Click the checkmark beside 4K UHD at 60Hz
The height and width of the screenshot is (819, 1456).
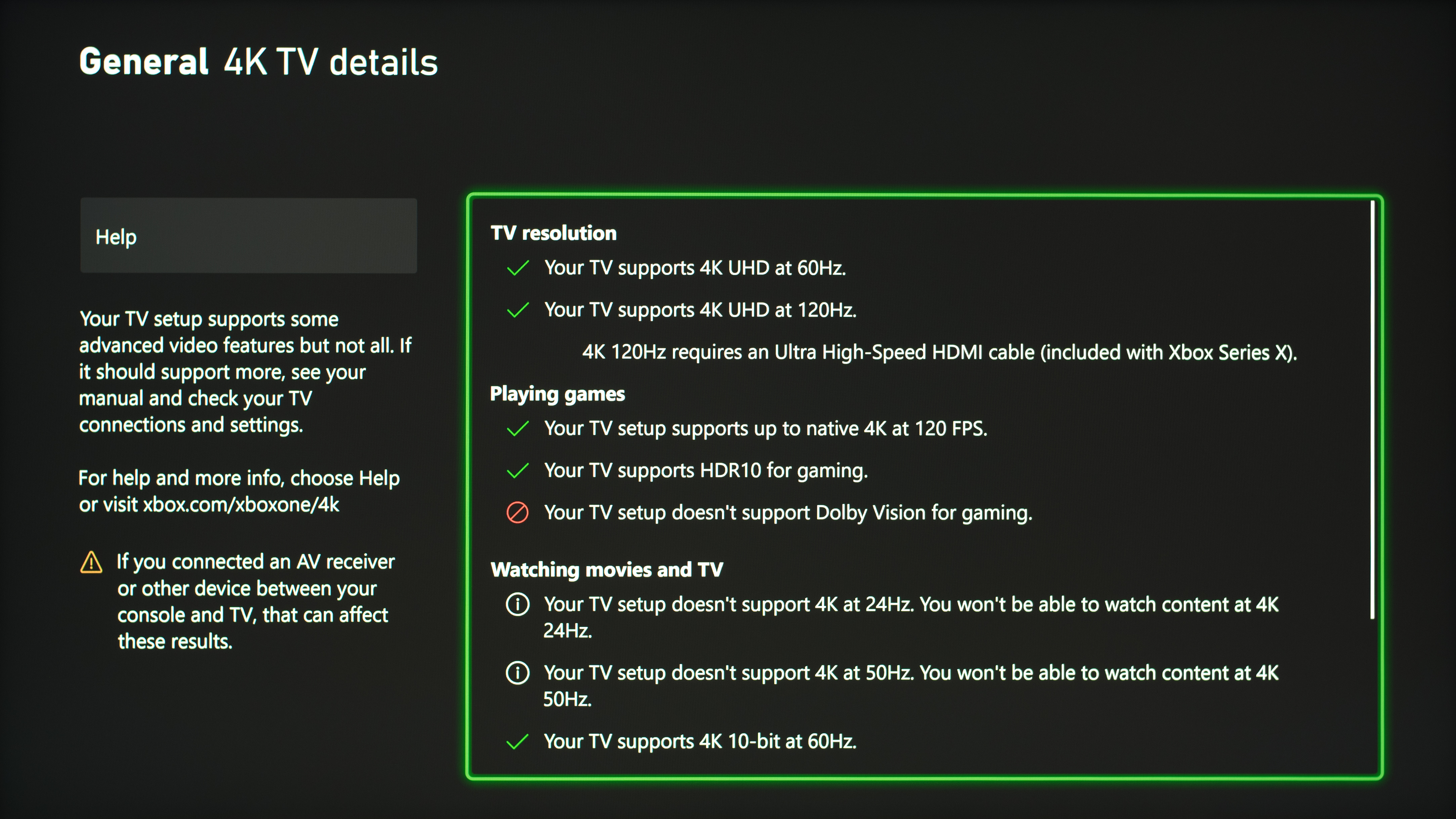click(518, 268)
